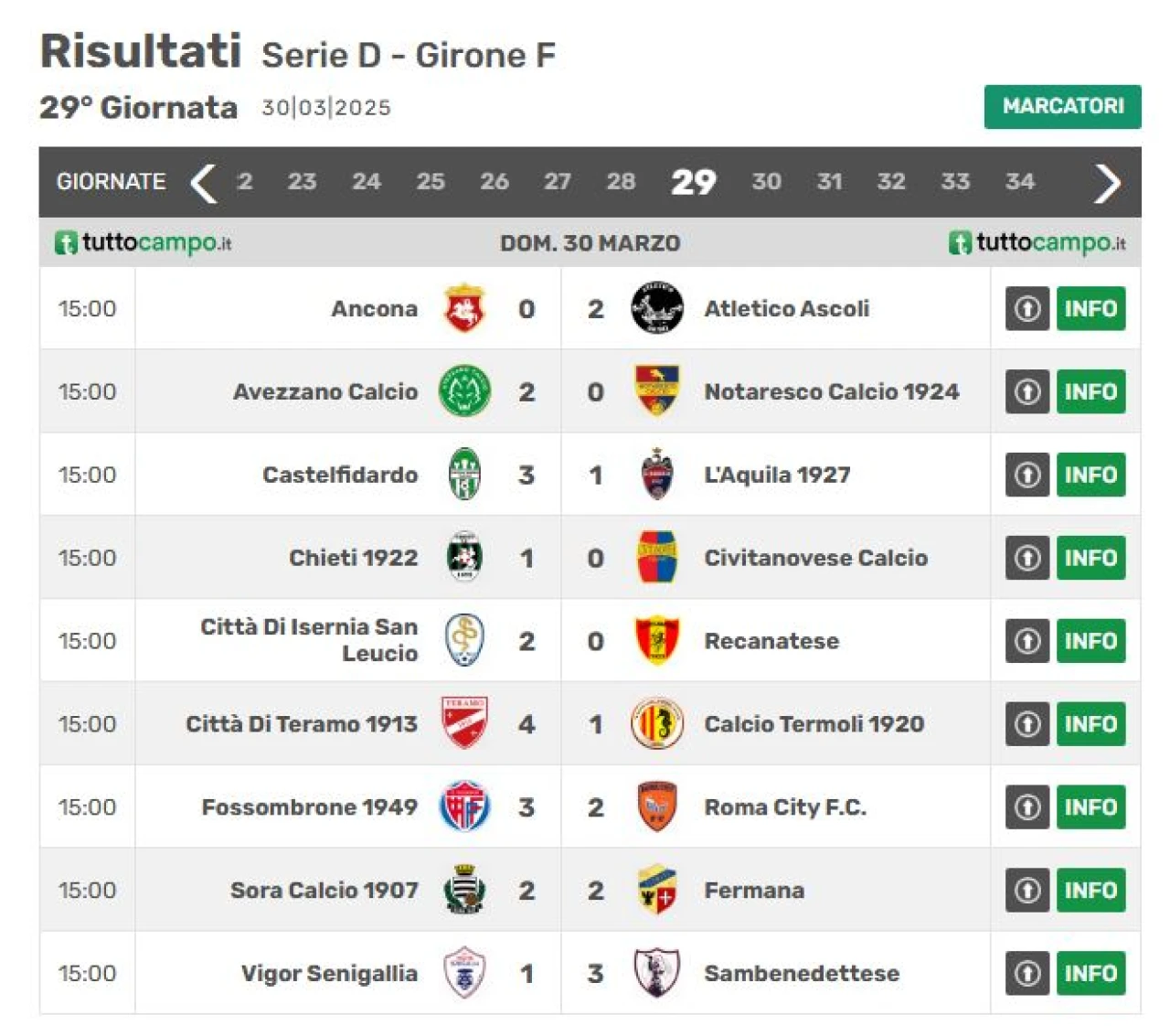This screenshot has width=1170, height=1036.
Task: Click the Città Di Teramo 1913 crest
Action: point(464,723)
